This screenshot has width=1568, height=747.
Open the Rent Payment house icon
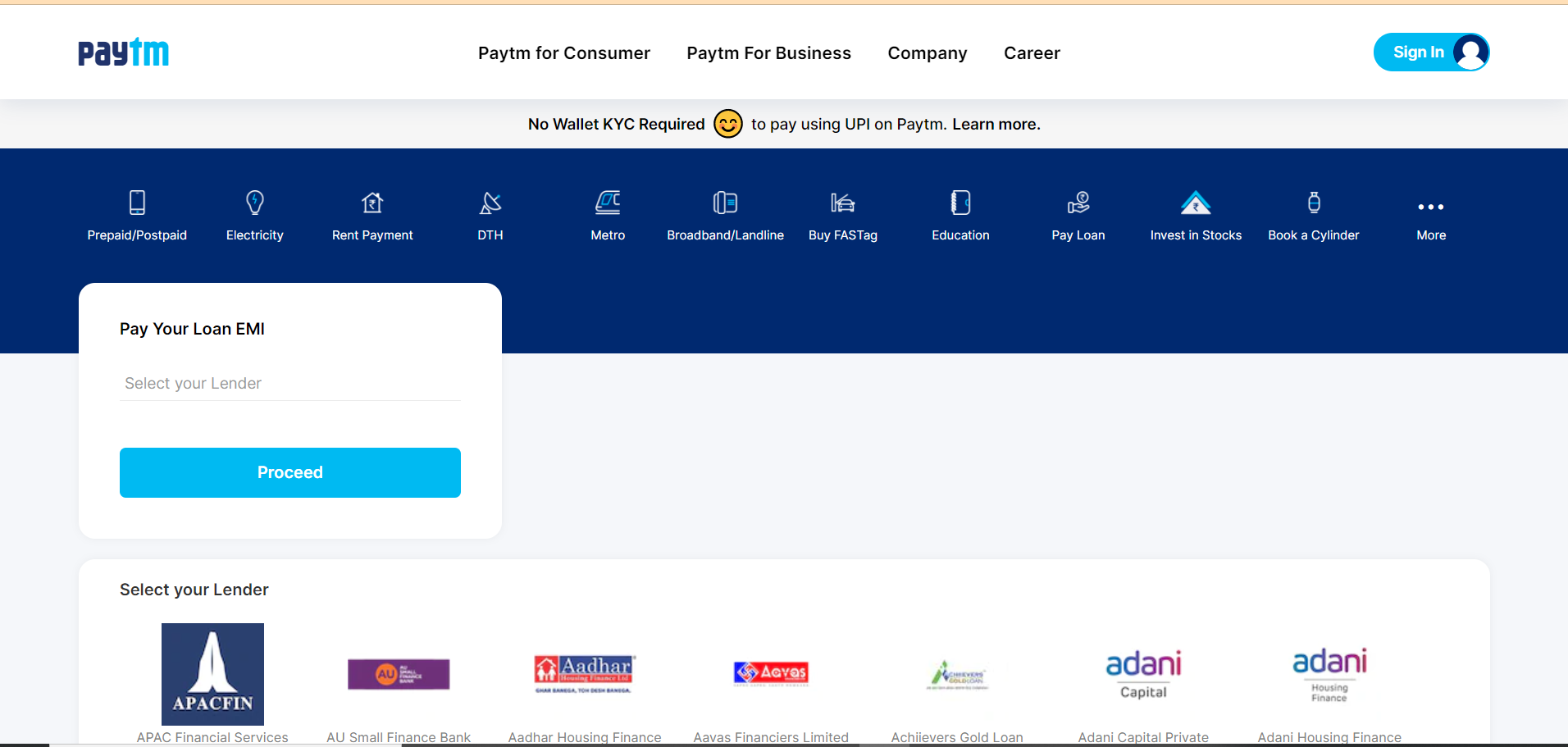point(372,203)
